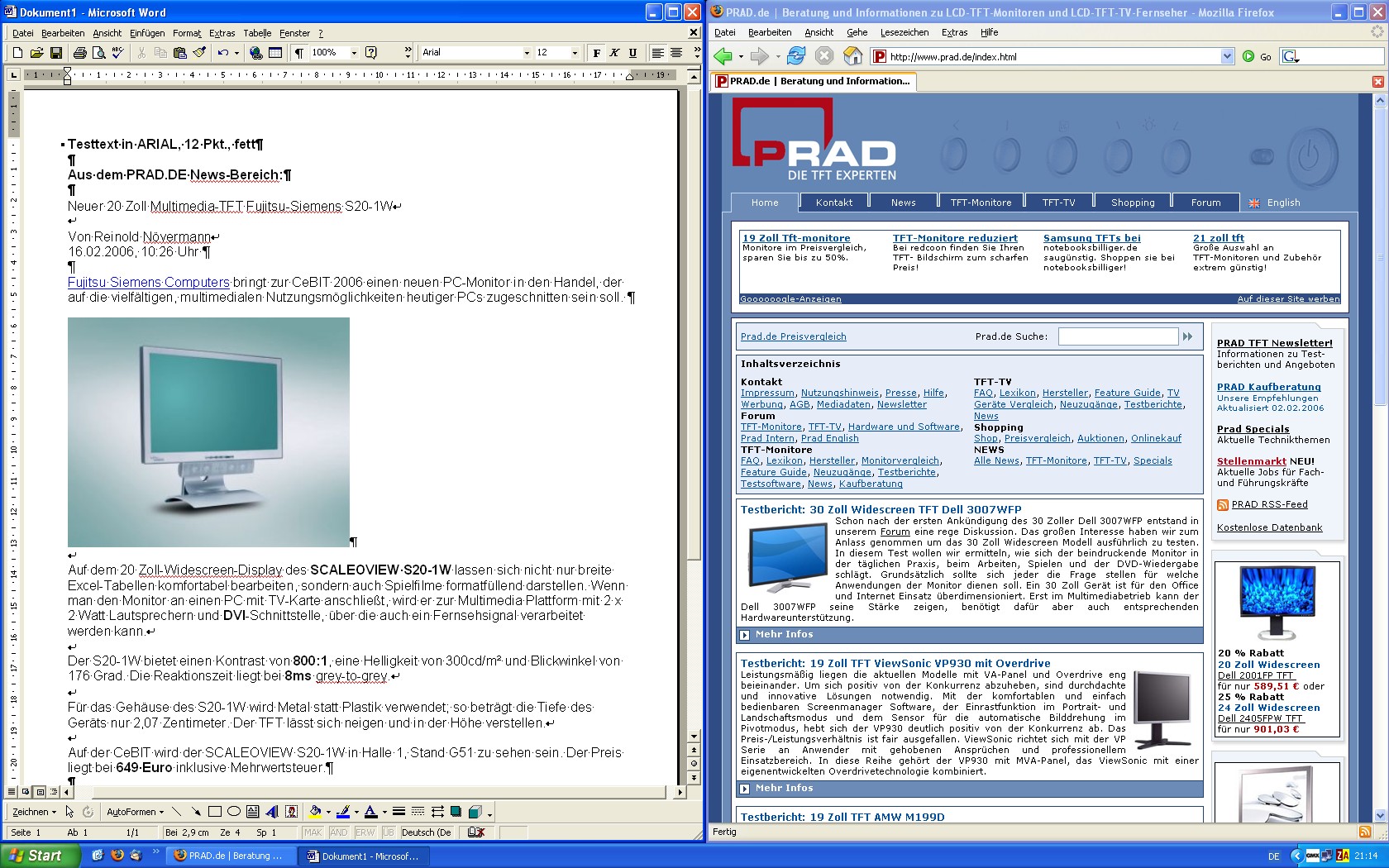Open the Print Preview in Word

coord(99,53)
